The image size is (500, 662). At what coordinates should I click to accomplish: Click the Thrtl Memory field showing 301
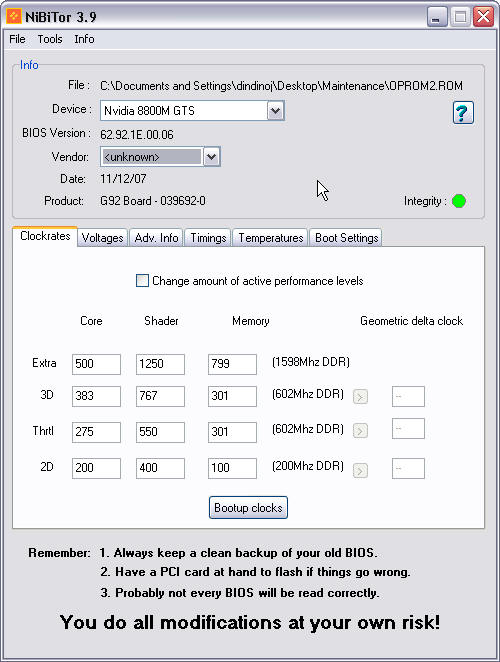[232, 432]
